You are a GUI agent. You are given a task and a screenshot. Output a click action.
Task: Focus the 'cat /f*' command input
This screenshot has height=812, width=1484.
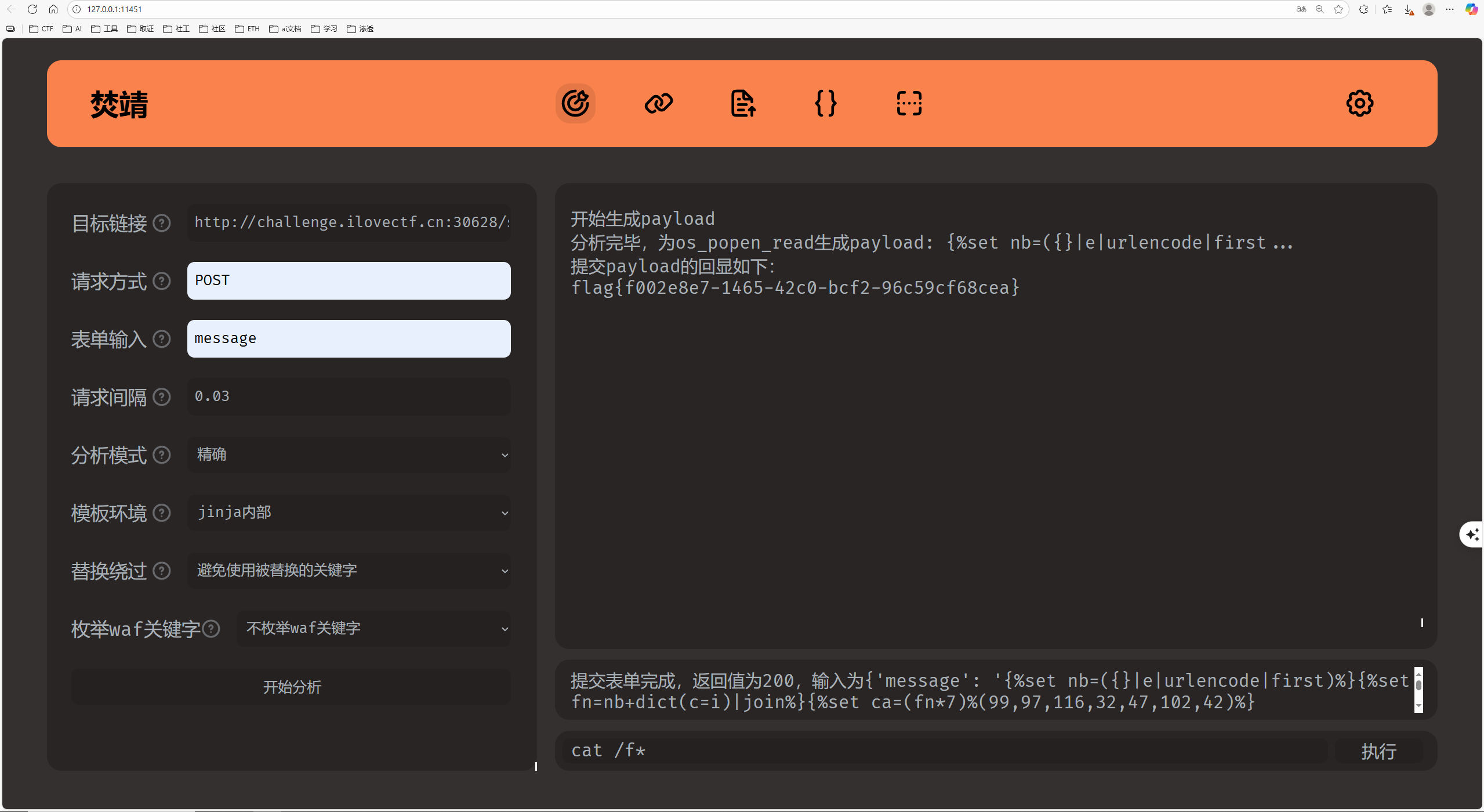click(944, 751)
